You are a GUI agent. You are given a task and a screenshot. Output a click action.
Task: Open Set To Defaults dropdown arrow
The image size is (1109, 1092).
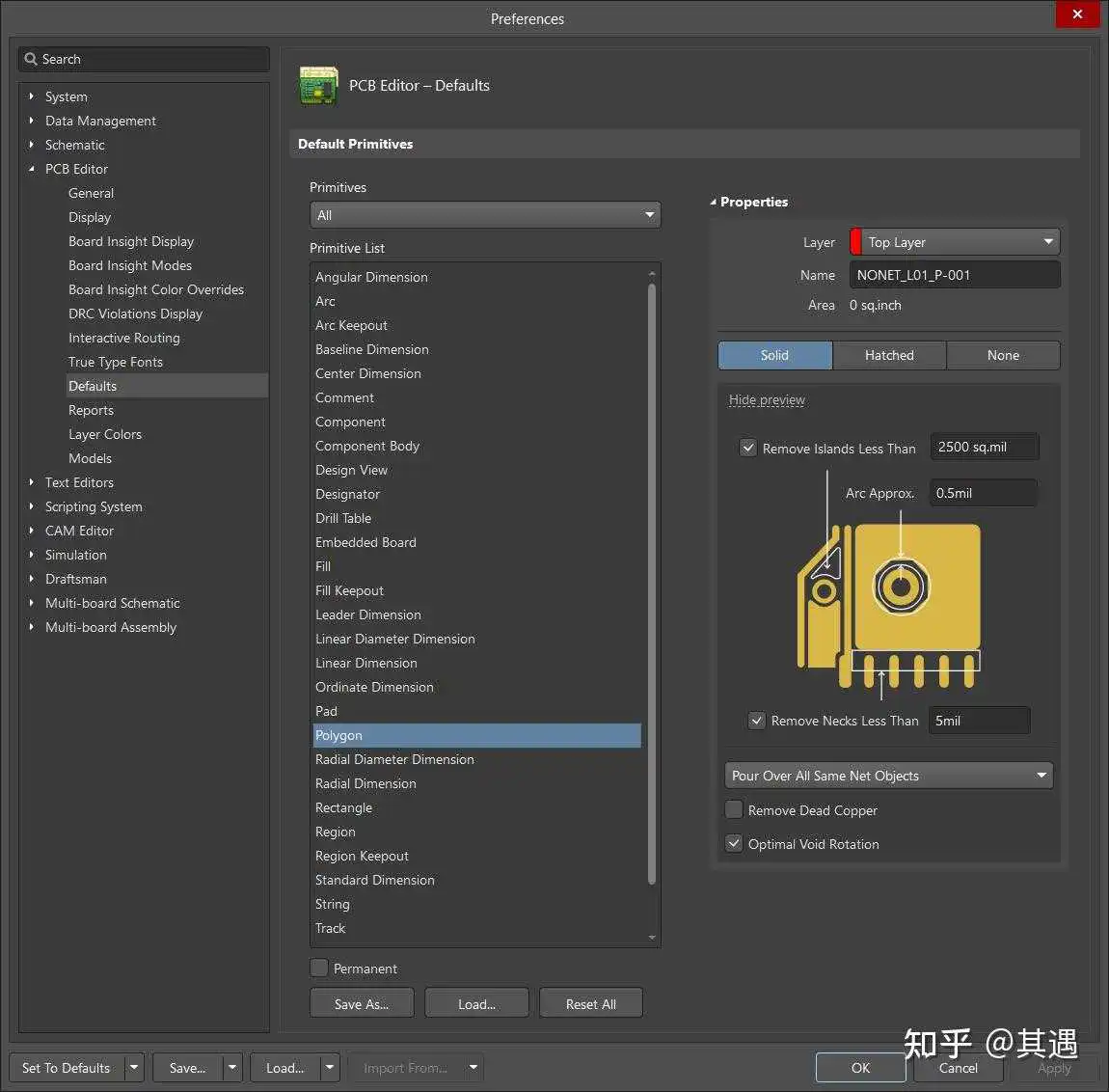[x=134, y=1067]
